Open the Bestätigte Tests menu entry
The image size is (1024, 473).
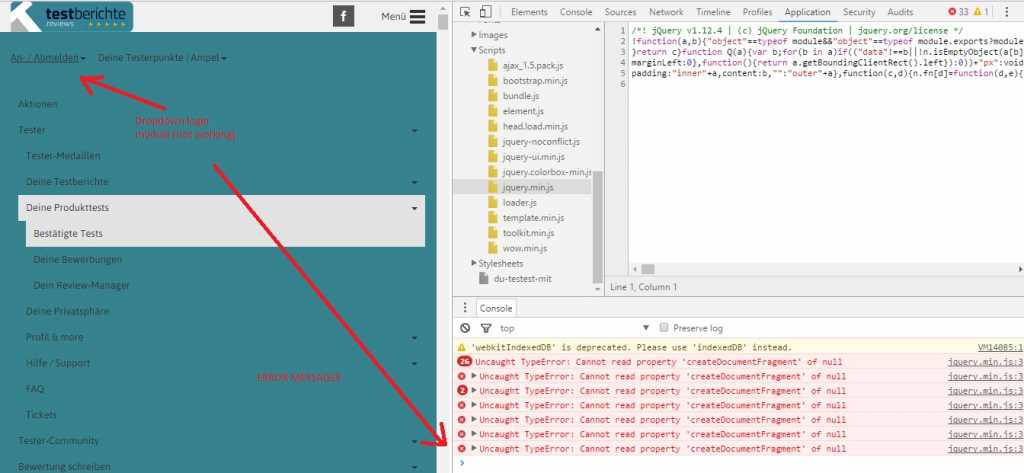(68, 233)
